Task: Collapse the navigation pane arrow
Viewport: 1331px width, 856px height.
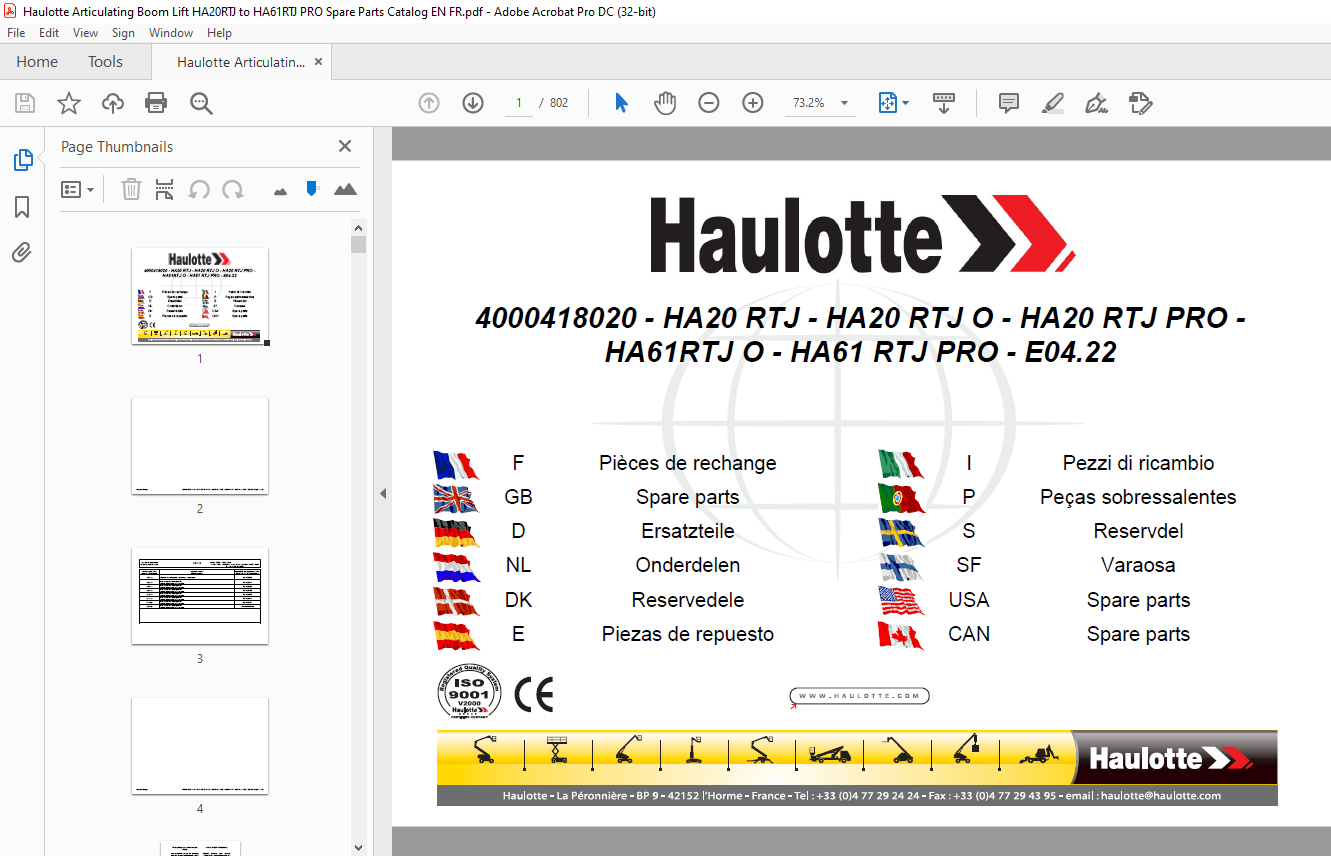Action: pos(382,493)
